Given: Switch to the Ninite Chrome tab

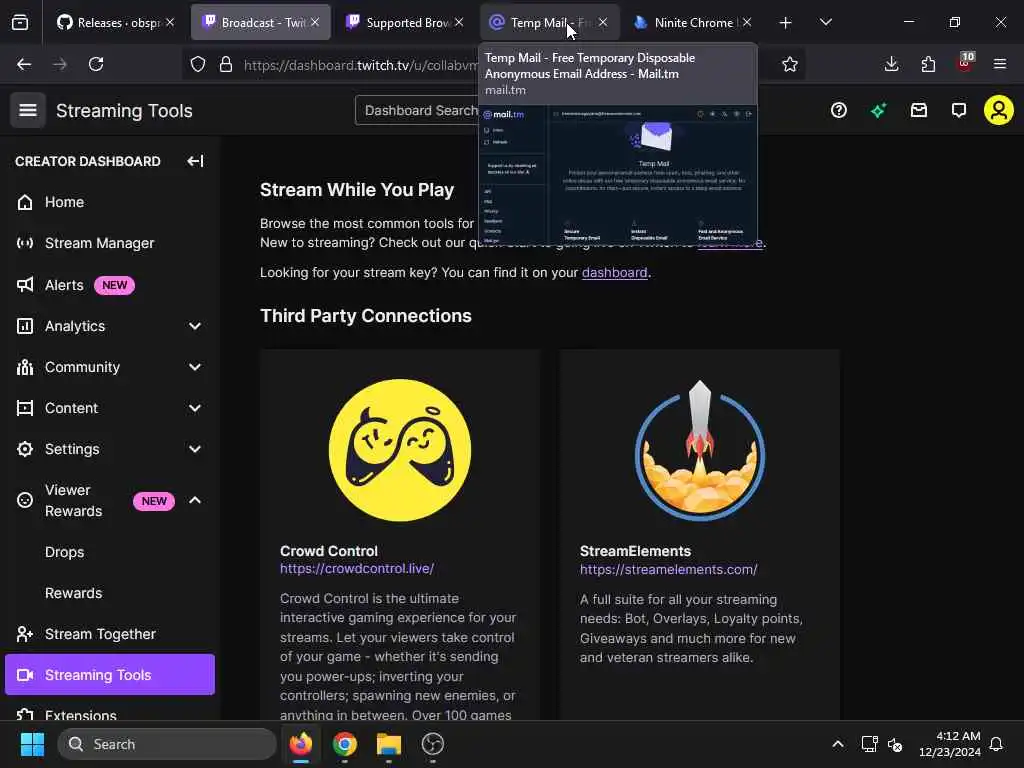Looking at the screenshot, I should 694,23.
